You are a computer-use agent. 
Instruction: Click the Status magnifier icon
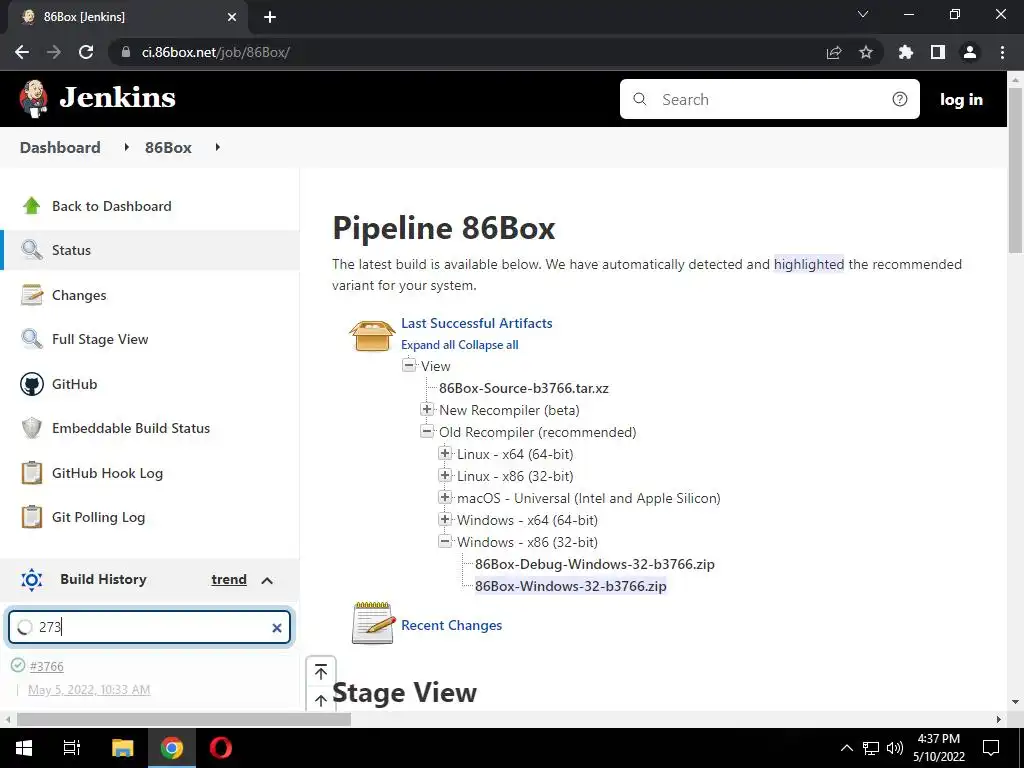(x=31, y=250)
